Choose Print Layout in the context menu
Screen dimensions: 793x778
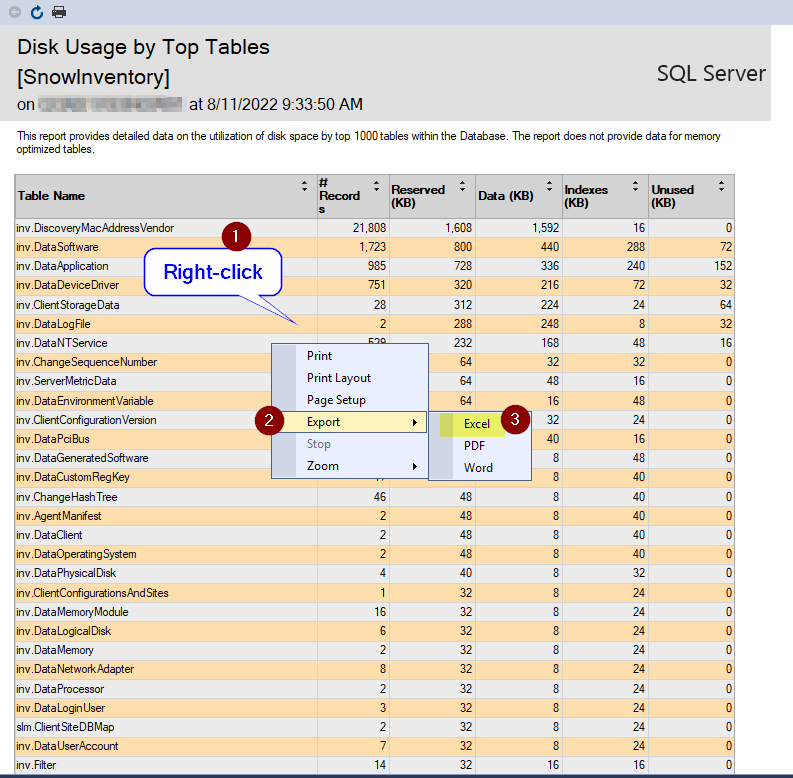click(x=350, y=378)
